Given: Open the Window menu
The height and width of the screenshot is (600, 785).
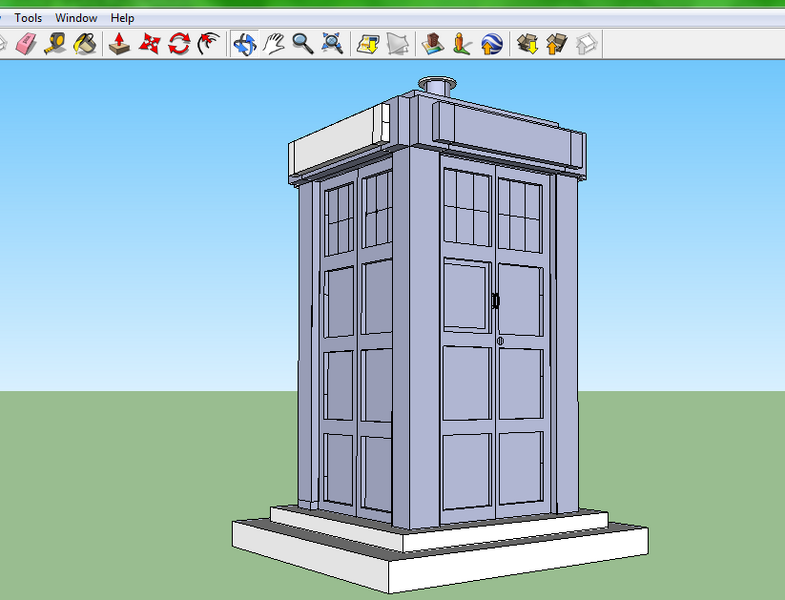Looking at the screenshot, I should 76,18.
